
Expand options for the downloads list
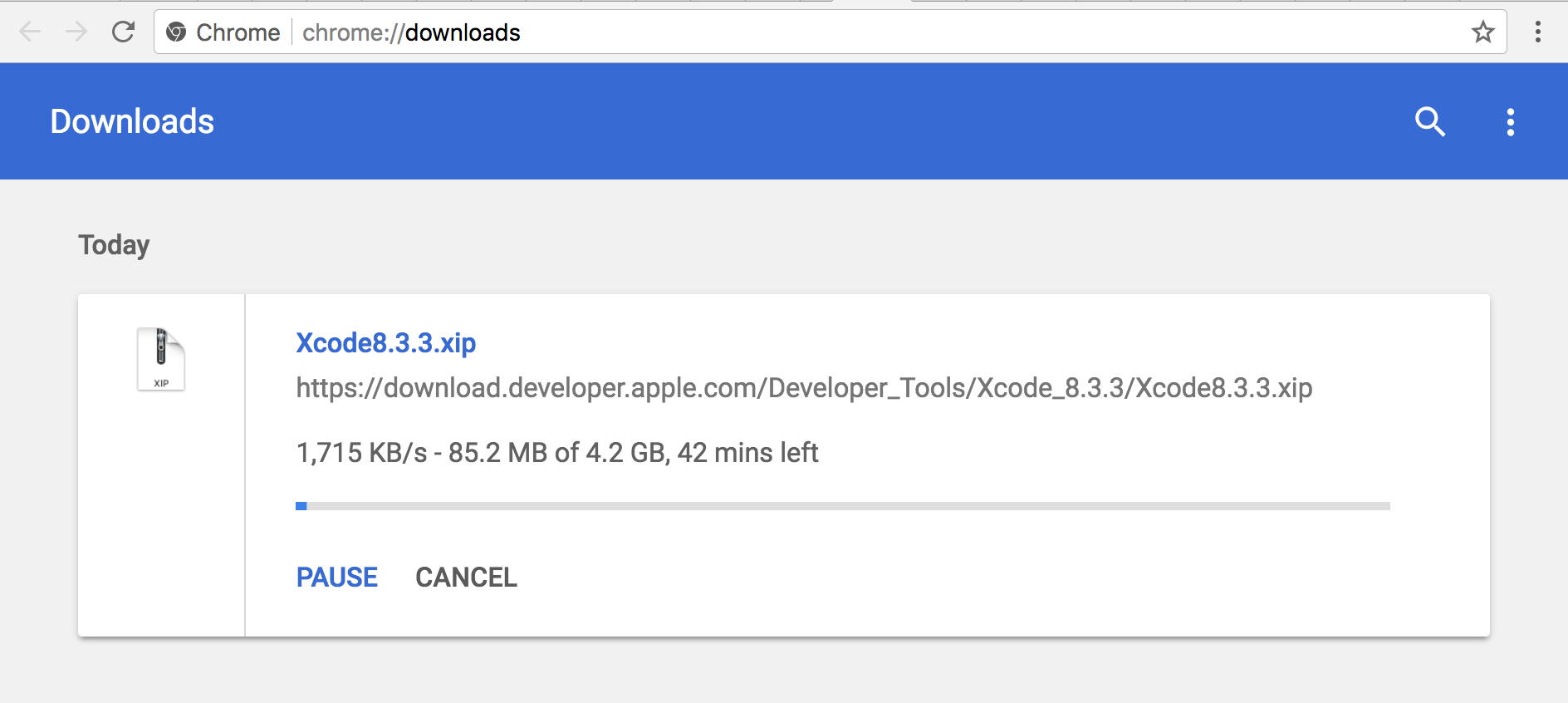pos(1511,121)
